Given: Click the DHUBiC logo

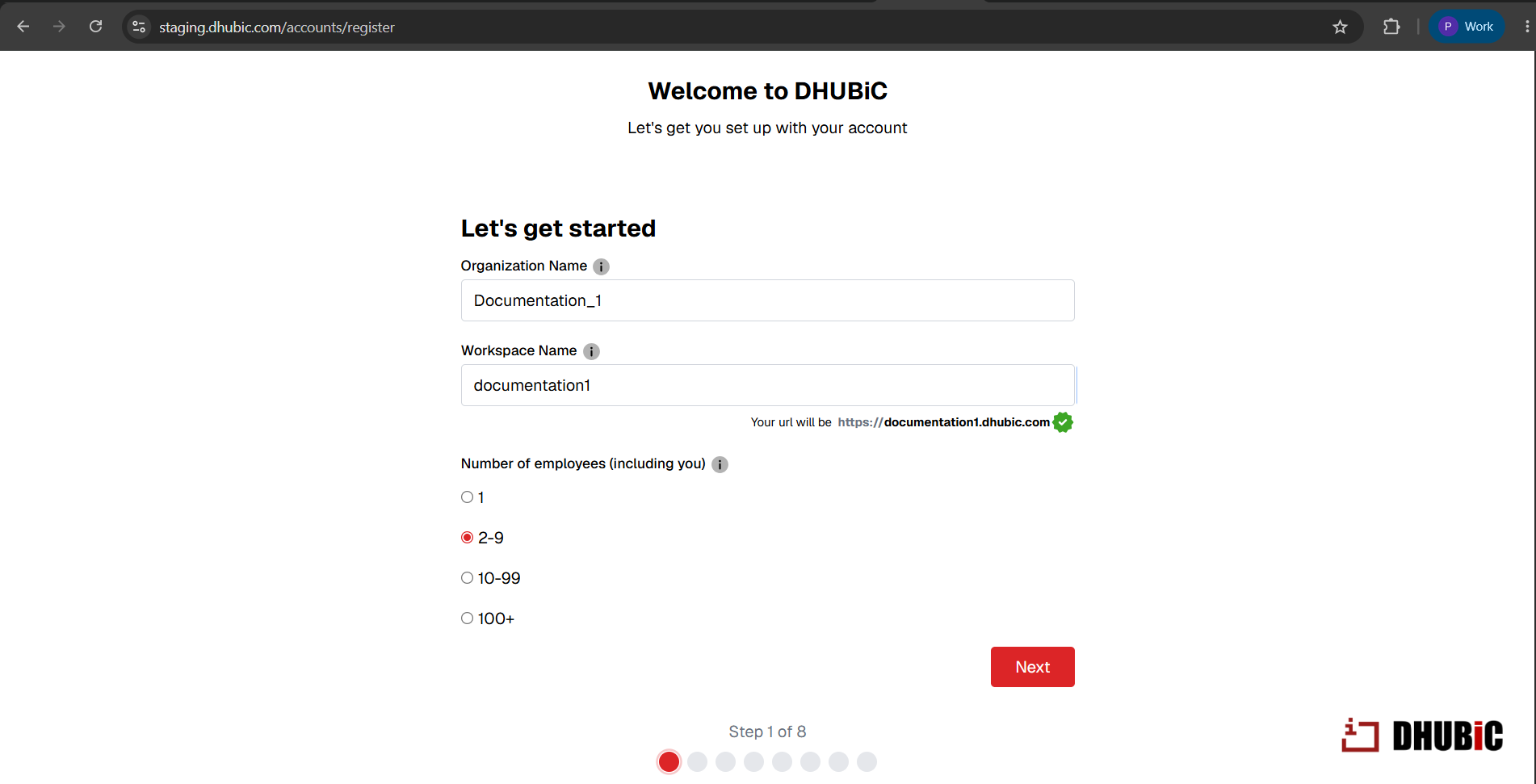Looking at the screenshot, I should 1422,735.
